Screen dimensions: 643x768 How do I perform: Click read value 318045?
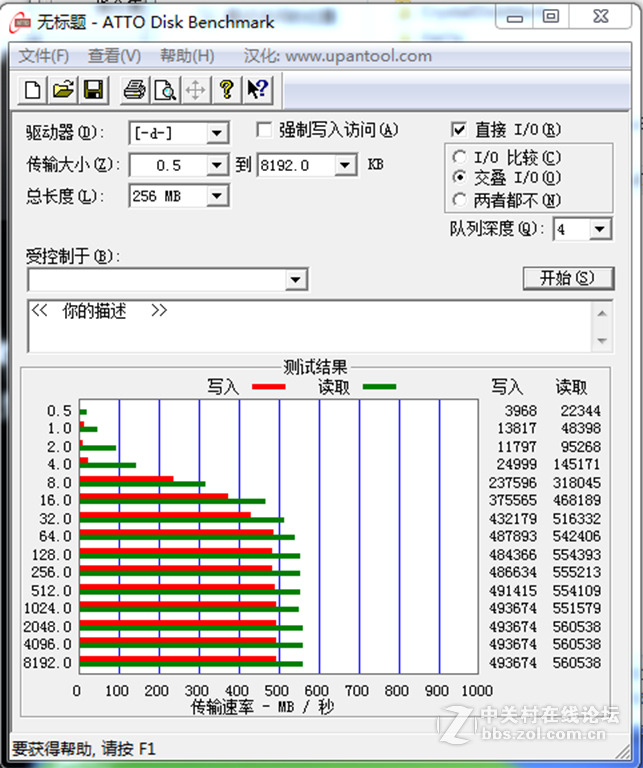coord(577,483)
